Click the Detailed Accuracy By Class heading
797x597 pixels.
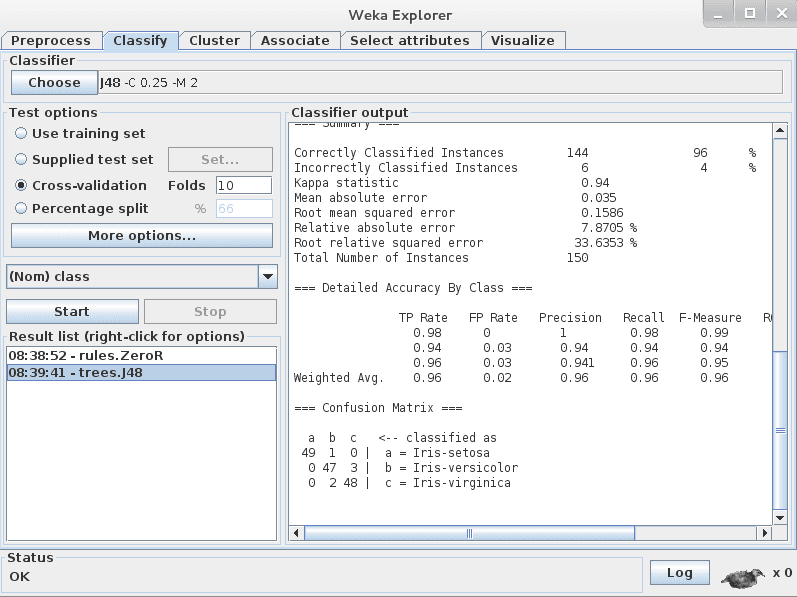click(x=413, y=288)
